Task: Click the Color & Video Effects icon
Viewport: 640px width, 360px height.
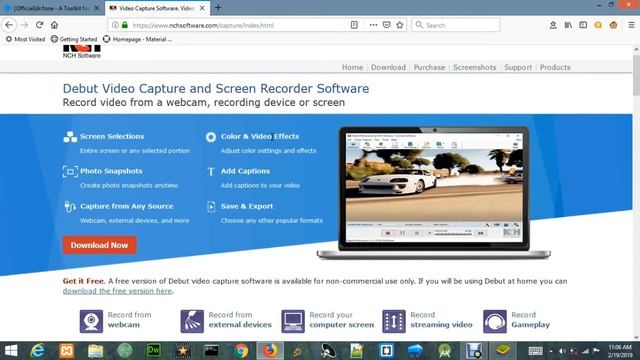Action: click(x=211, y=137)
